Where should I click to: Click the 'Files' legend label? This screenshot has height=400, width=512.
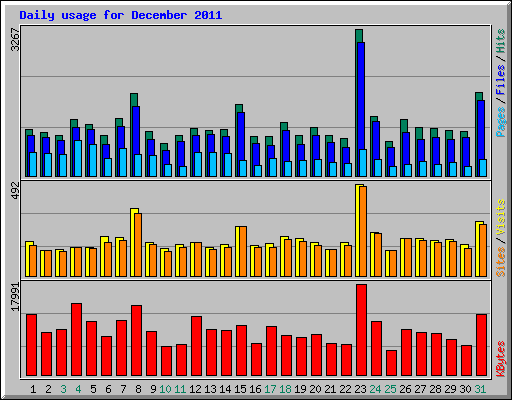click(x=501, y=80)
